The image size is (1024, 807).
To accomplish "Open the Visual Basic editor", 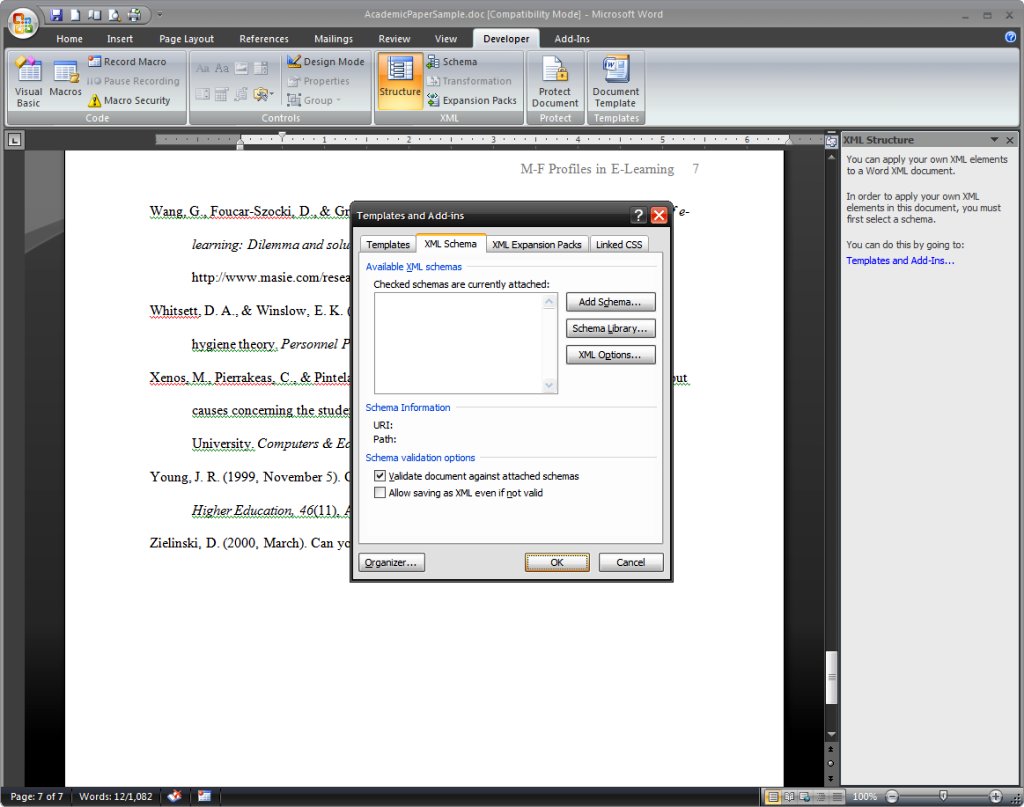I will click(x=28, y=81).
